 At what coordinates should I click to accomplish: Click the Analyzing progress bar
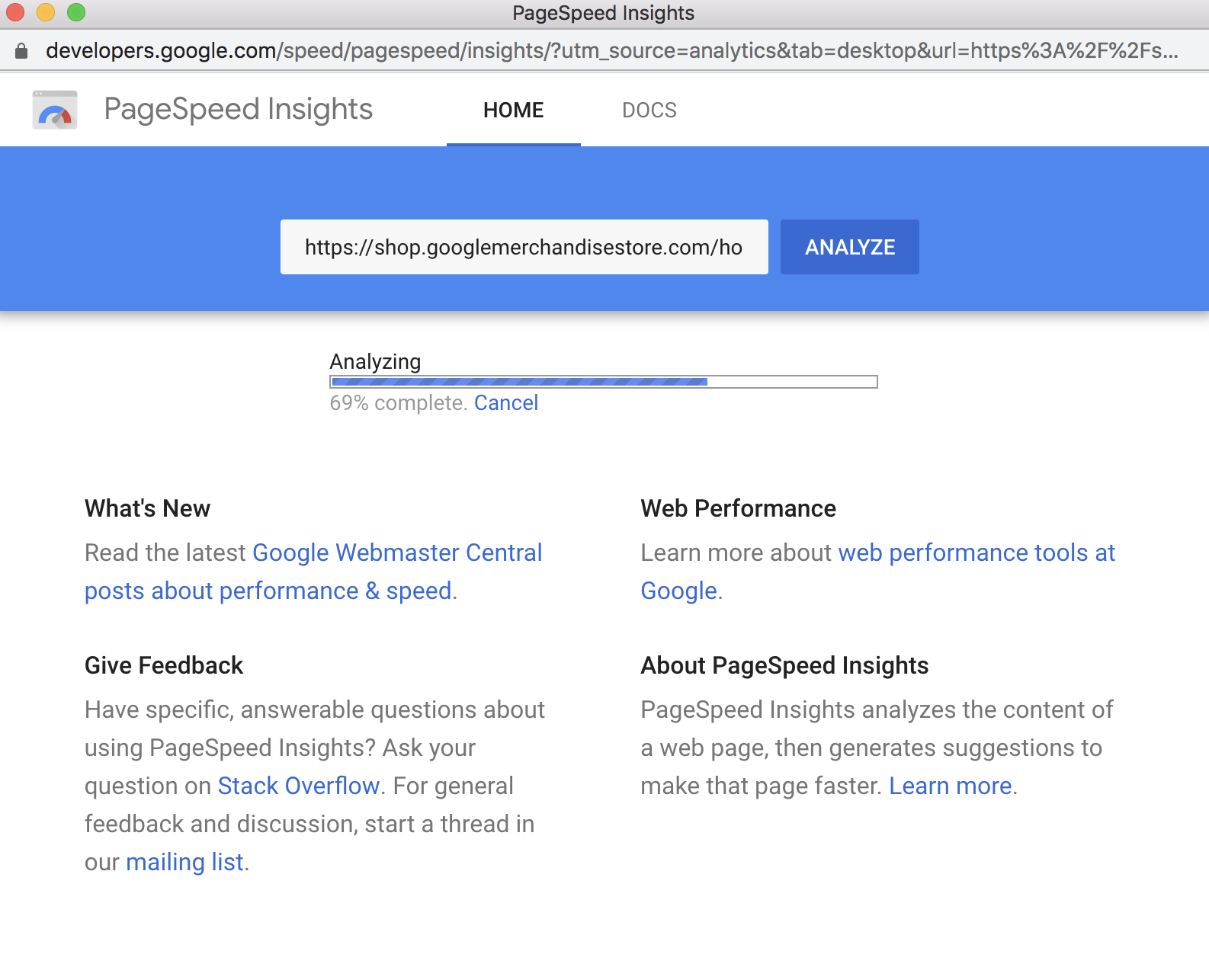click(x=604, y=382)
